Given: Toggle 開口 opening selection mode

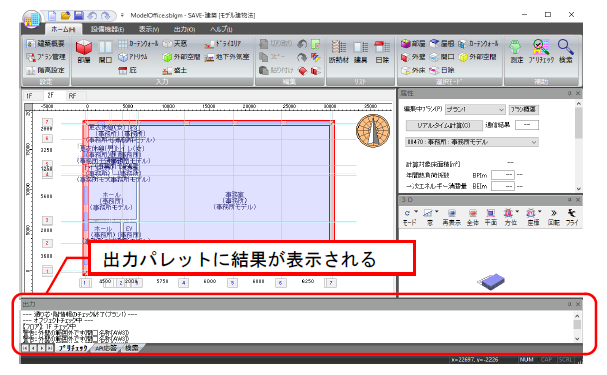Looking at the screenshot, I should point(442,57).
